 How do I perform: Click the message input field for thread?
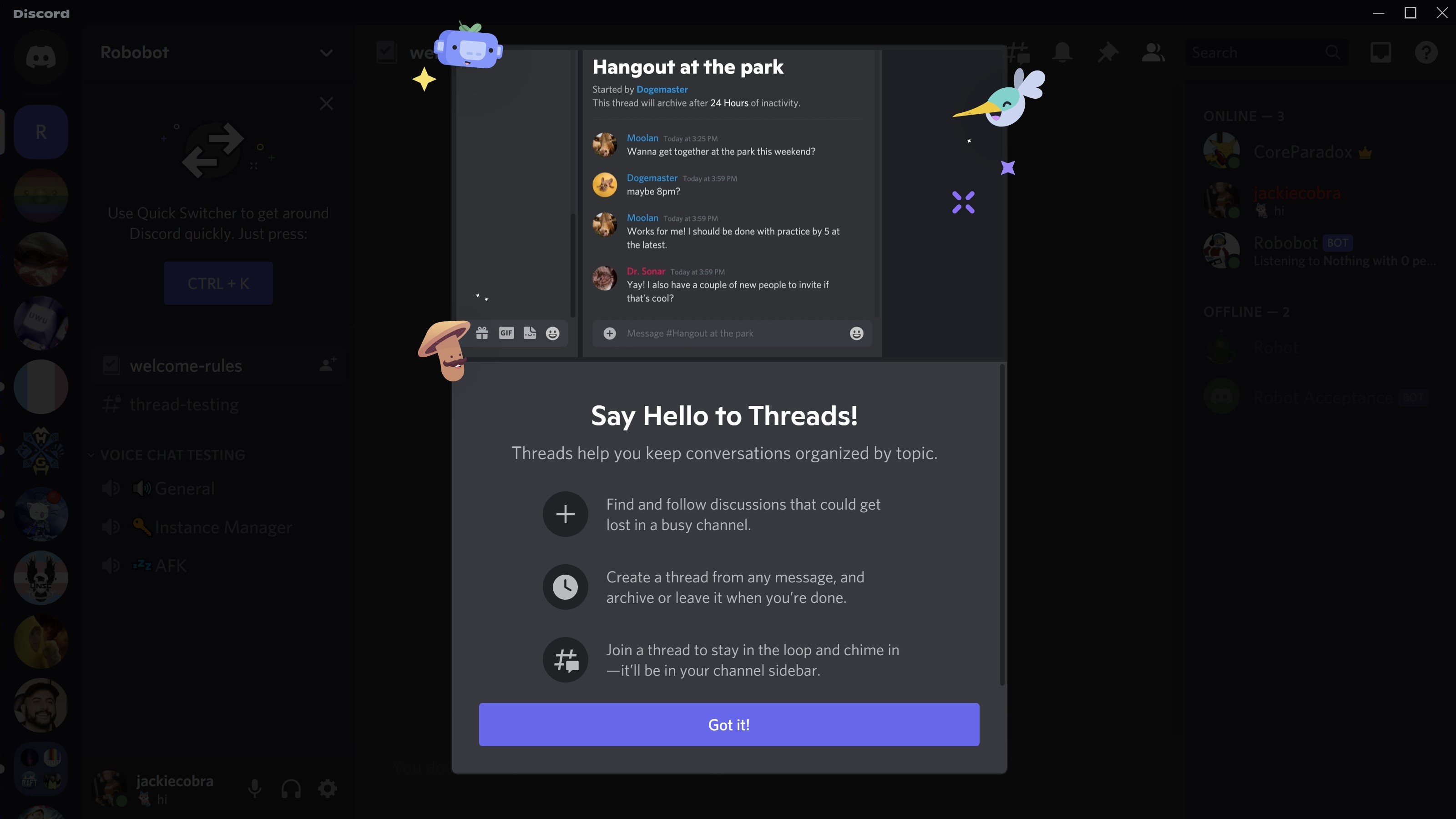coord(732,333)
